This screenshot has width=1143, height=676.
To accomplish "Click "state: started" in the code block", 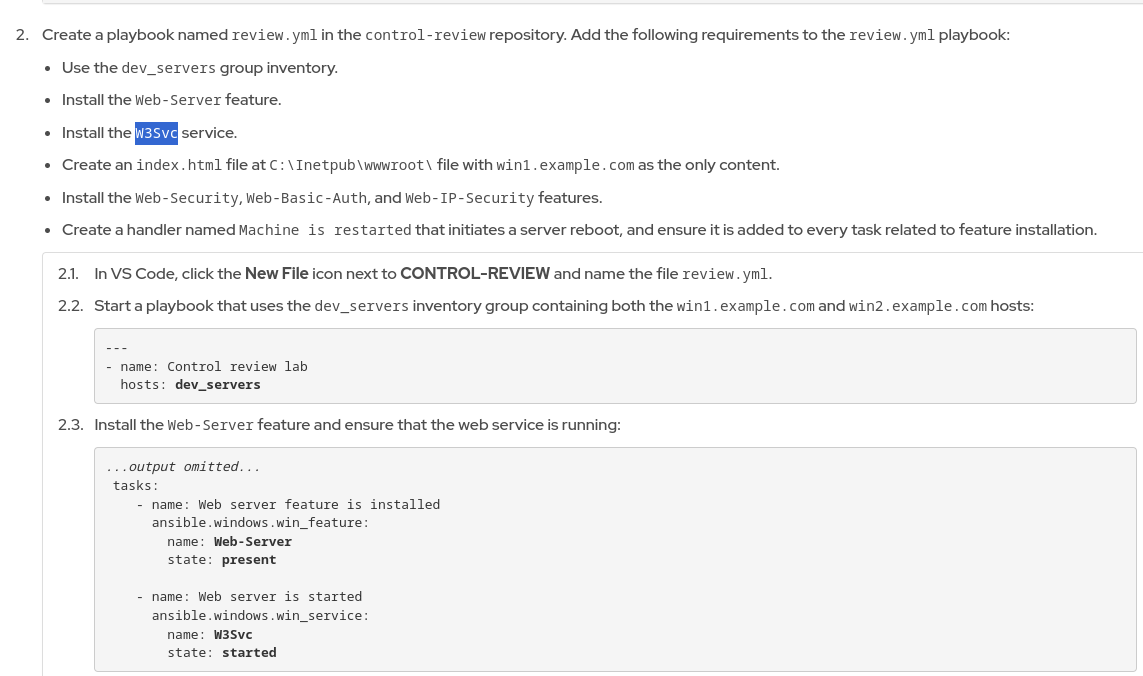I will [x=221, y=653].
